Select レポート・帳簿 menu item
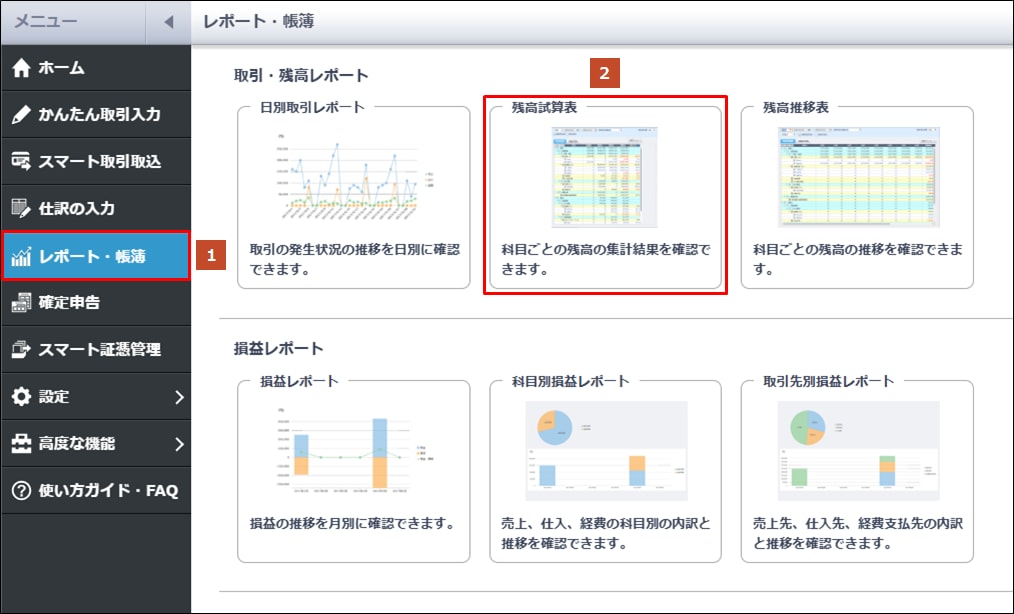1014x614 pixels. pos(96,256)
